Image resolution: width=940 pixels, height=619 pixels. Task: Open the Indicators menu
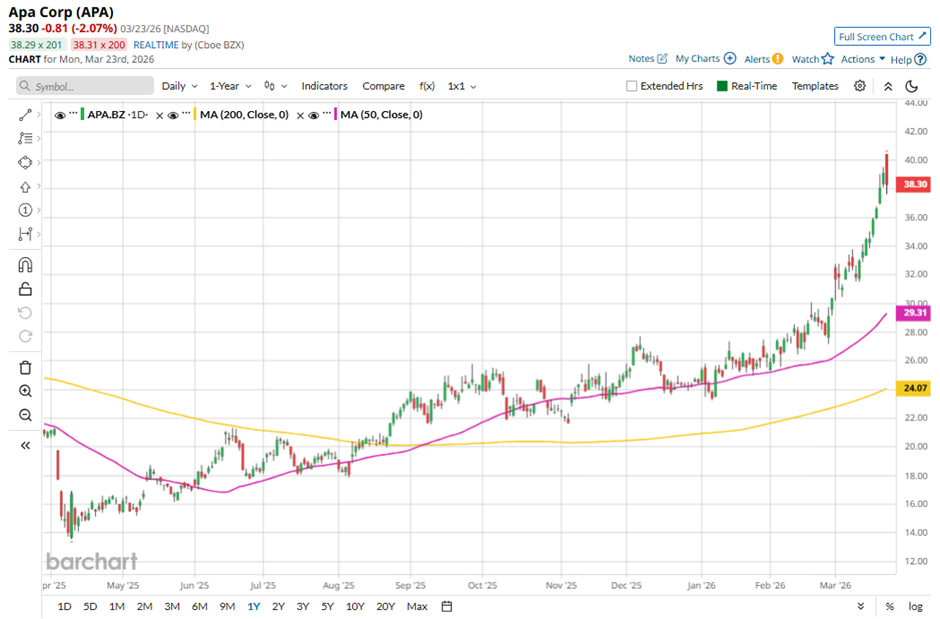click(324, 86)
